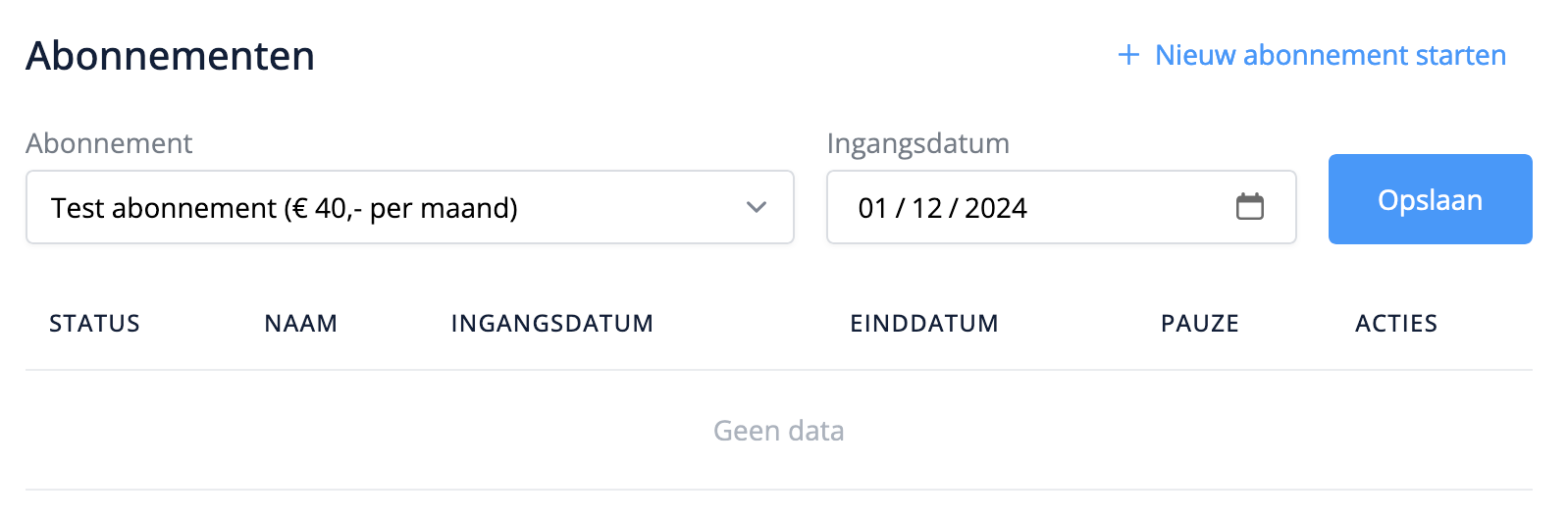
Task: Open the Test abonnement dropdown
Action: [x=392, y=207]
